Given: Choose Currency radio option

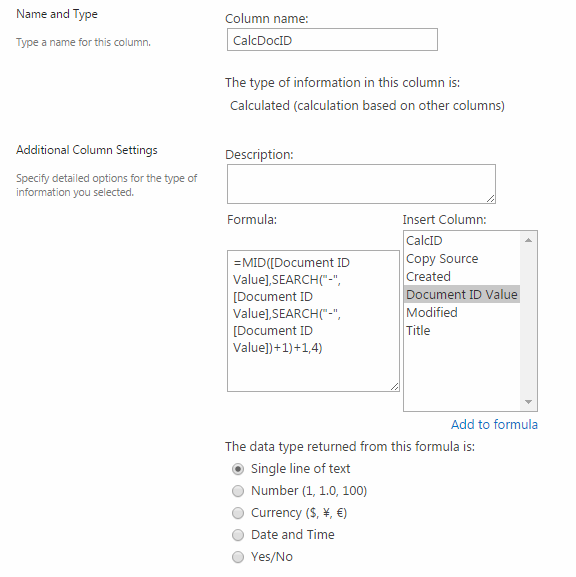Looking at the screenshot, I should [238, 513].
